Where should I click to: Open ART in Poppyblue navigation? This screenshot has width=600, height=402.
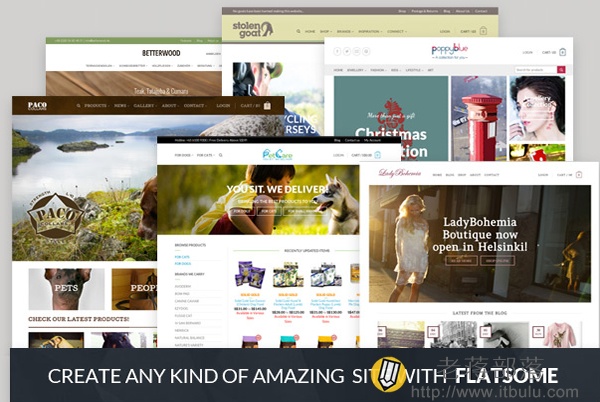click(x=430, y=70)
